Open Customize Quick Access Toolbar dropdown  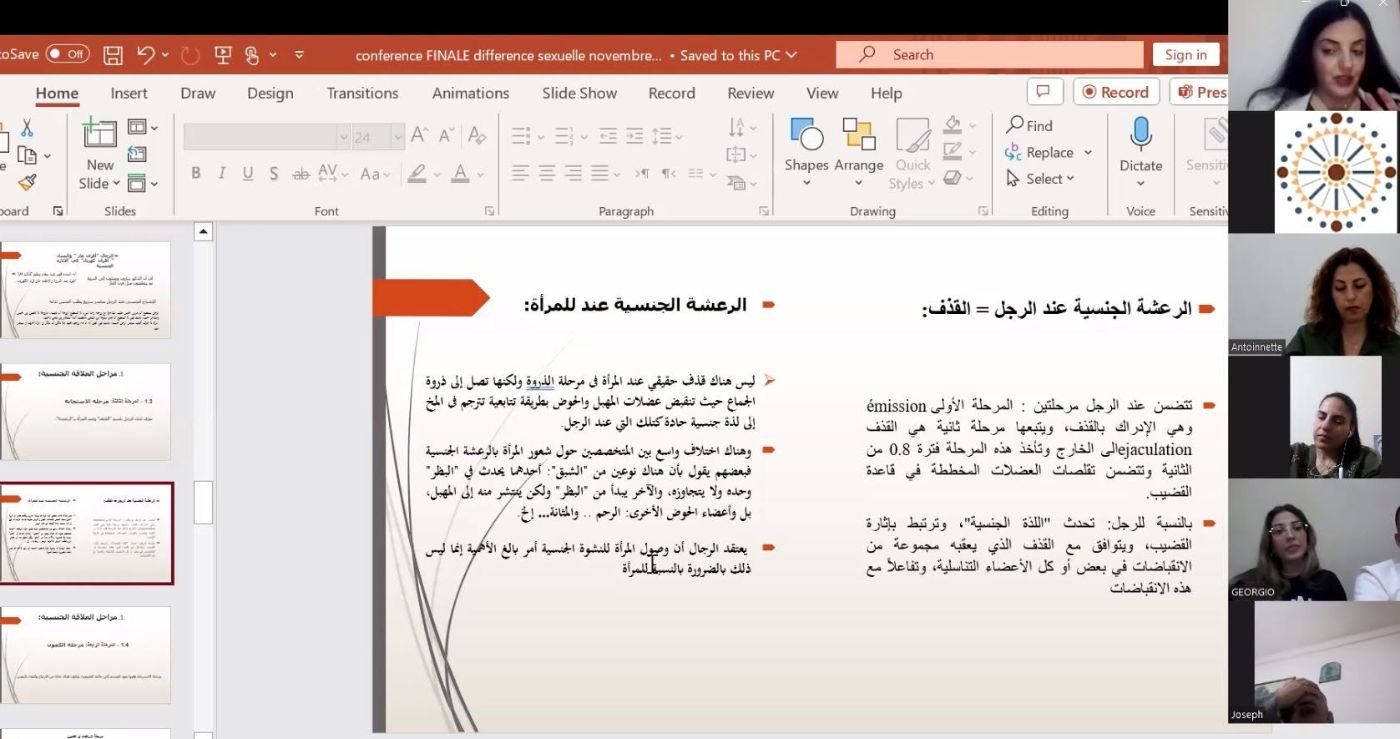(x=299, y=55)
